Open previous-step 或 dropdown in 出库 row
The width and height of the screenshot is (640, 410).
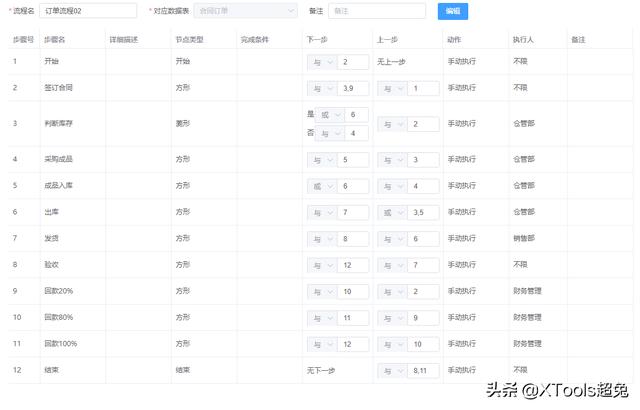coord(392,213)
